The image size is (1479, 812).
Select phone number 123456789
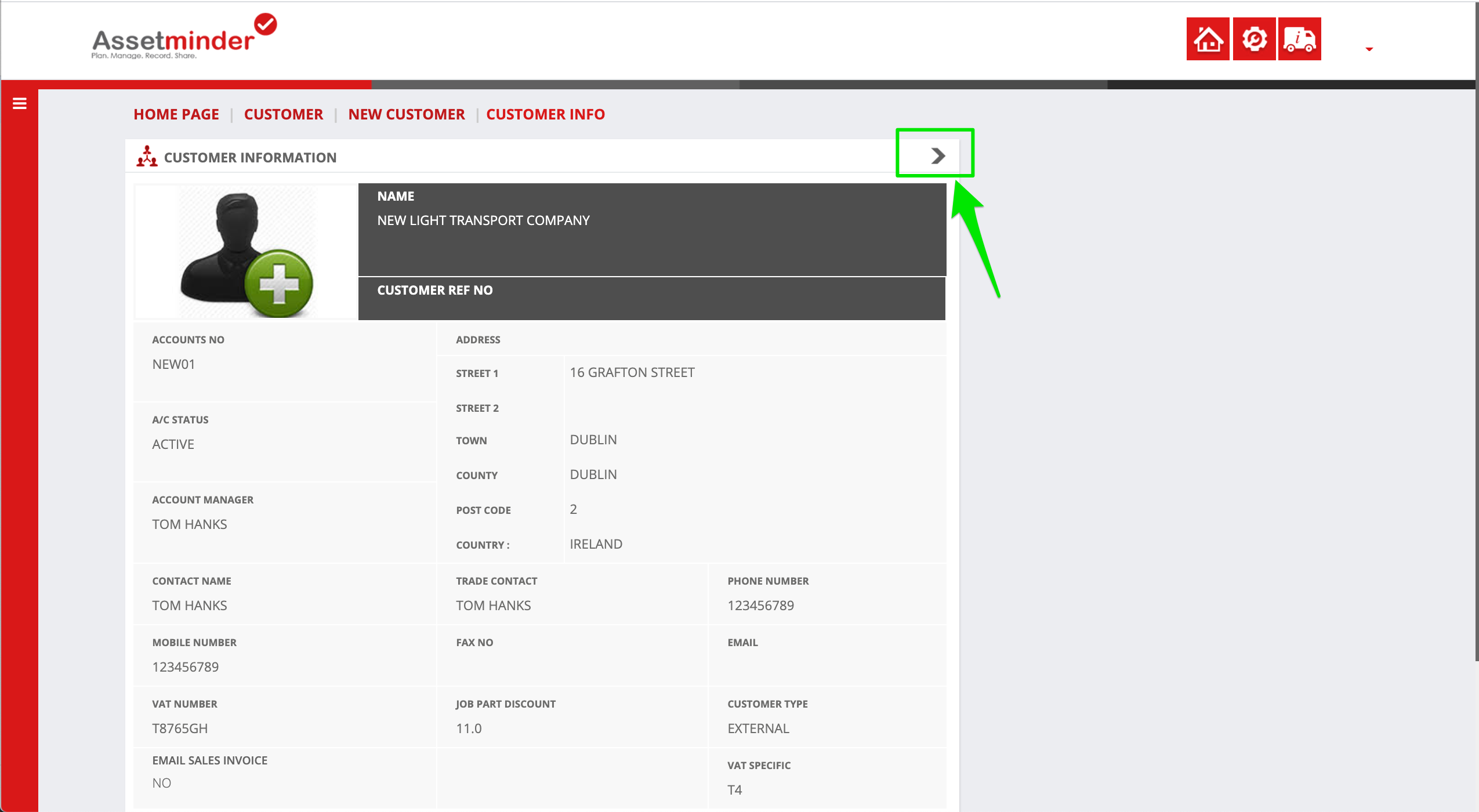(761, 606)
